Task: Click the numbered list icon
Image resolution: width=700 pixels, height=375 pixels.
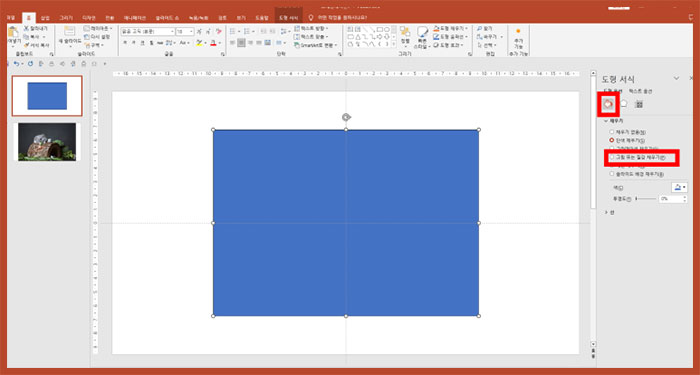Action: 247,32
